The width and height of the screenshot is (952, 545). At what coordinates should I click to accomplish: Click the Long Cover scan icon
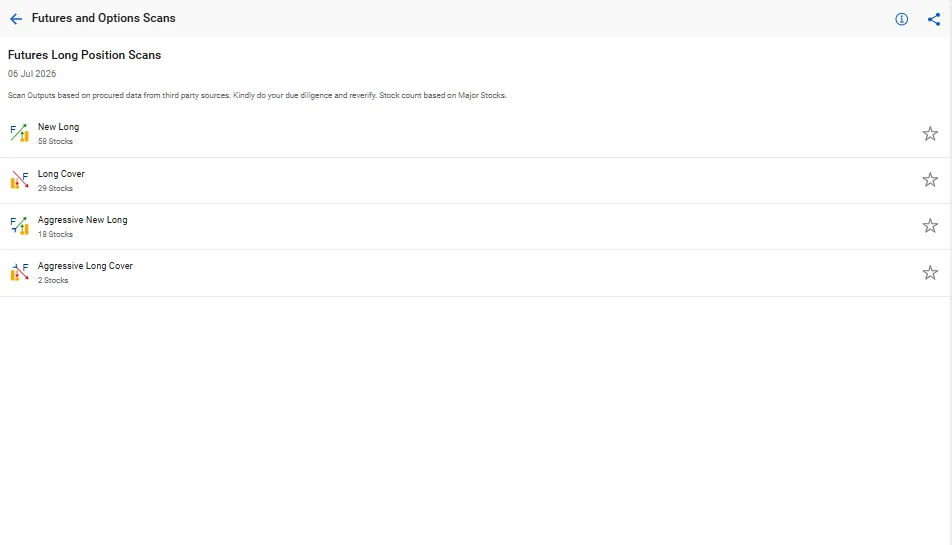19,180
